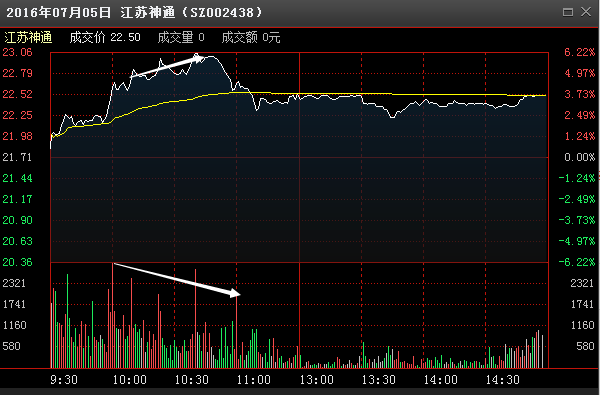600x395 pixels.
Task: Click the 6.22% positive percent label
Action: (580, 52)
